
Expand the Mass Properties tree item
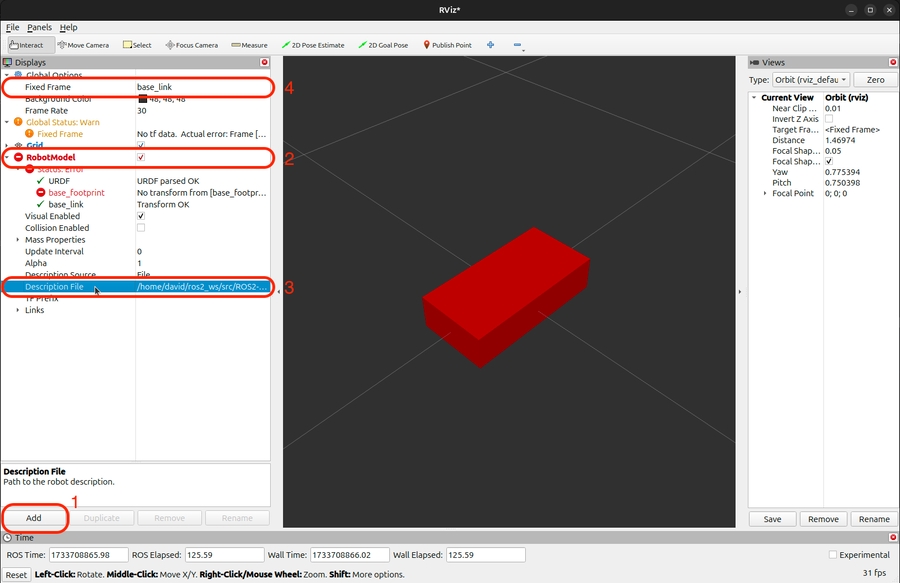click(18, 240)
